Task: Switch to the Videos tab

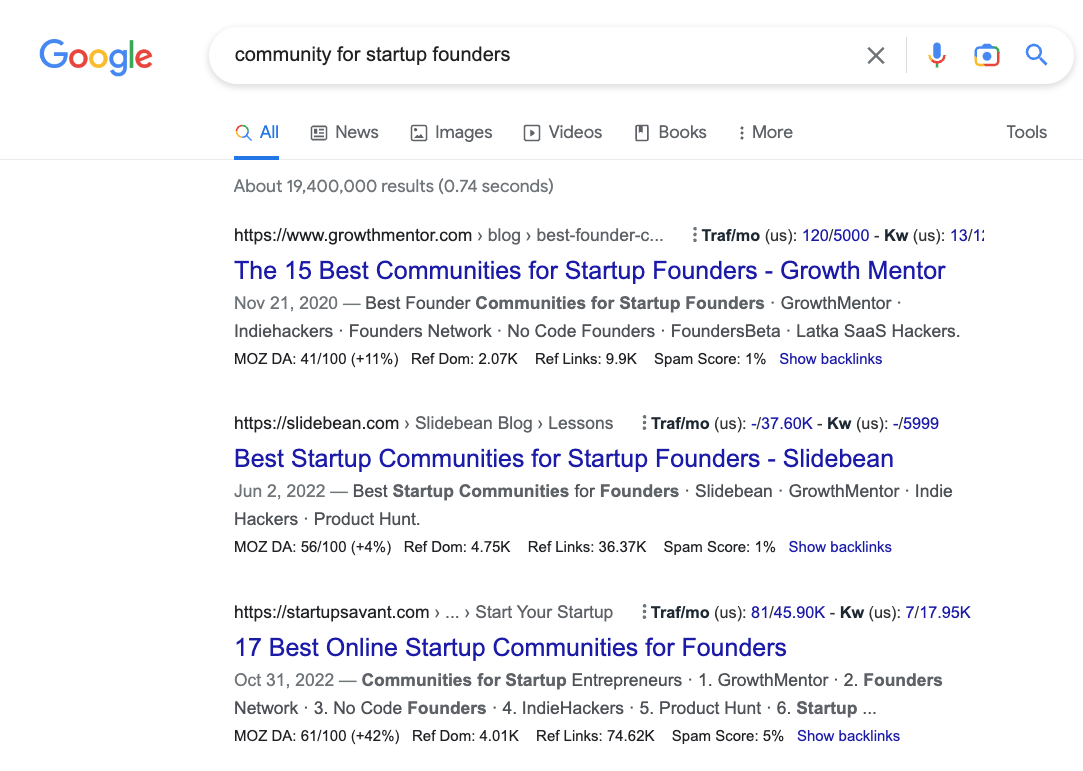Action: [x=562, y=132]
